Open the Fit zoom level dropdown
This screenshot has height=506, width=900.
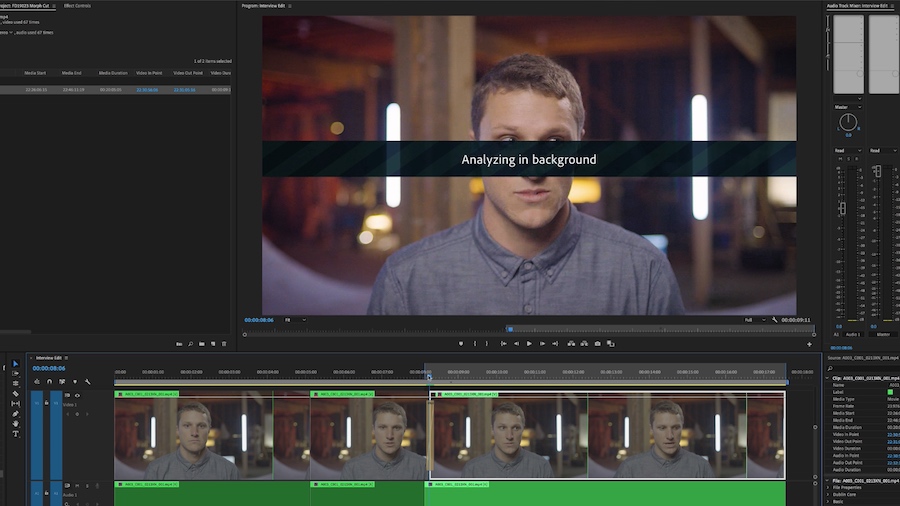click(x=295, y=320)
